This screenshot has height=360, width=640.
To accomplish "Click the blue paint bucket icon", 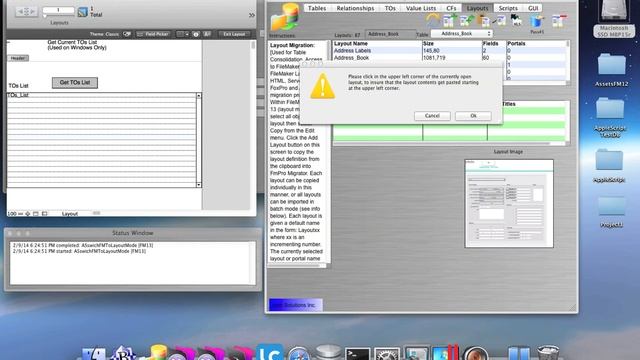I will [537, 21].
